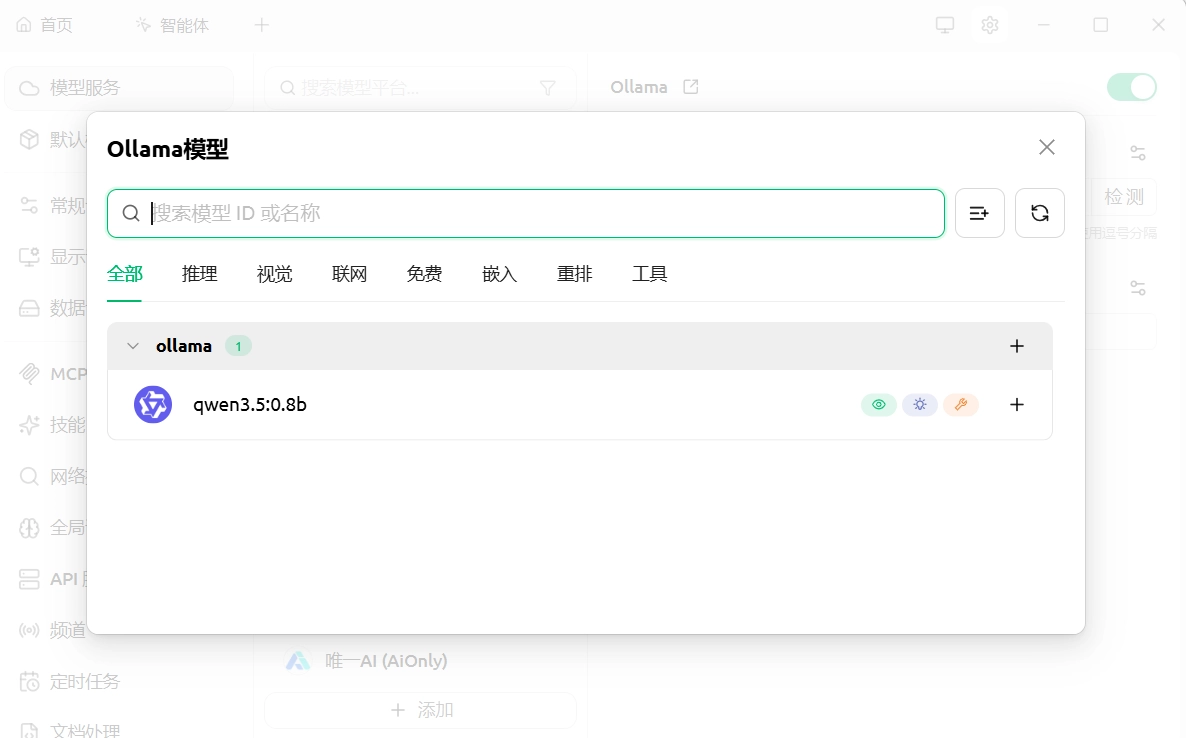This screenshot has width=1186, height=738.
Task: Click the 添加 provider button
Action: coord(421,710)
